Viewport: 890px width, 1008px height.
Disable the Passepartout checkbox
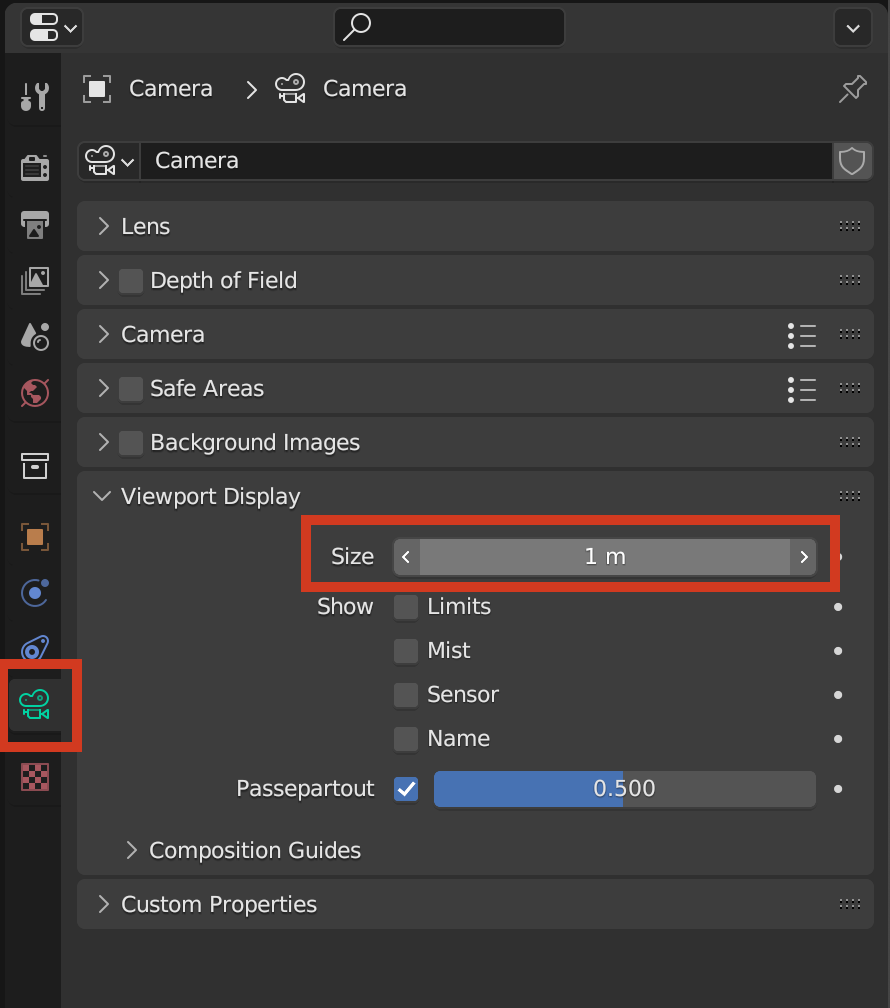[x=405, y=788]
